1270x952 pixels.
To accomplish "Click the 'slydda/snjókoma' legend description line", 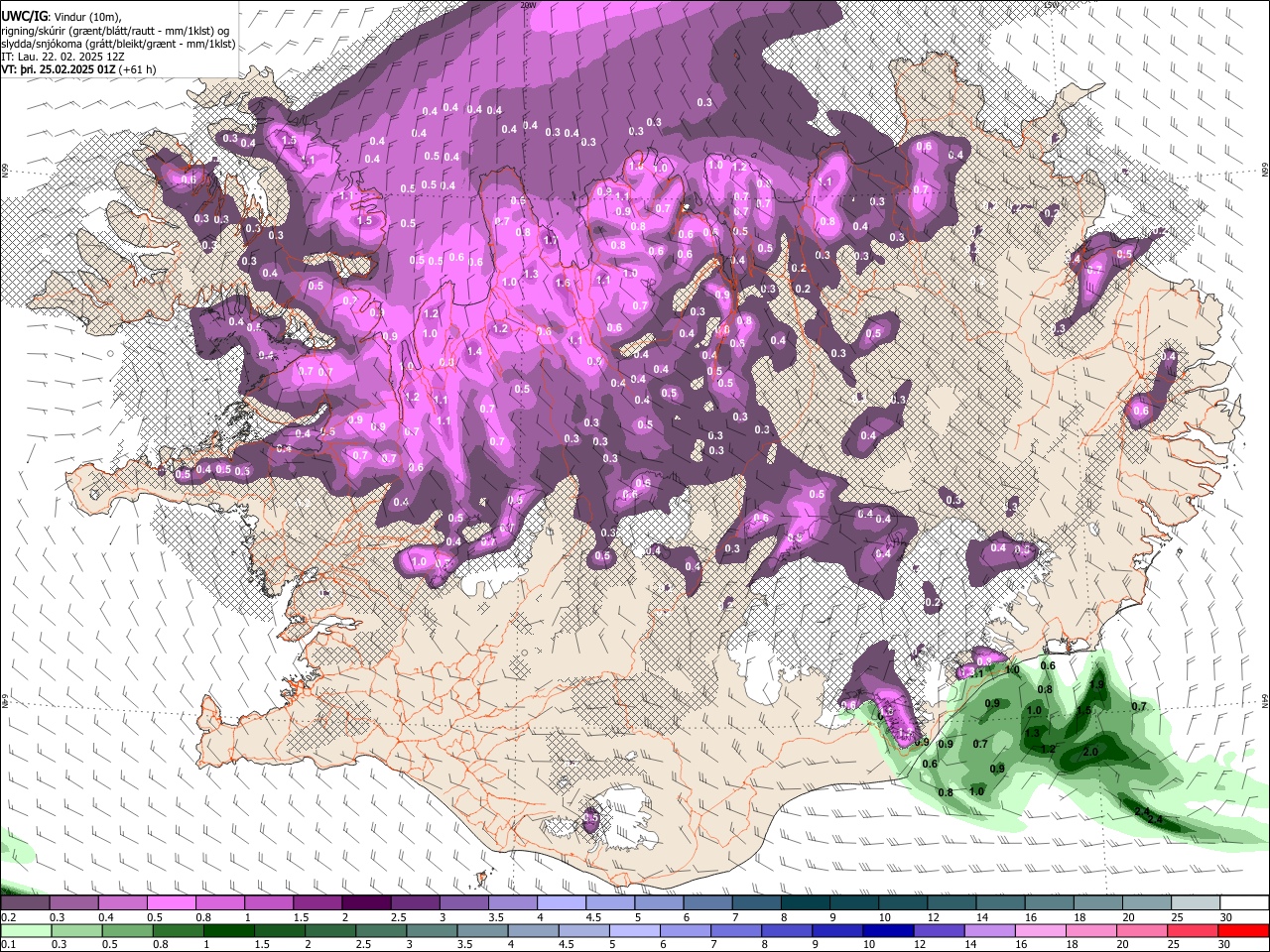I will click(x=118, y=44).
